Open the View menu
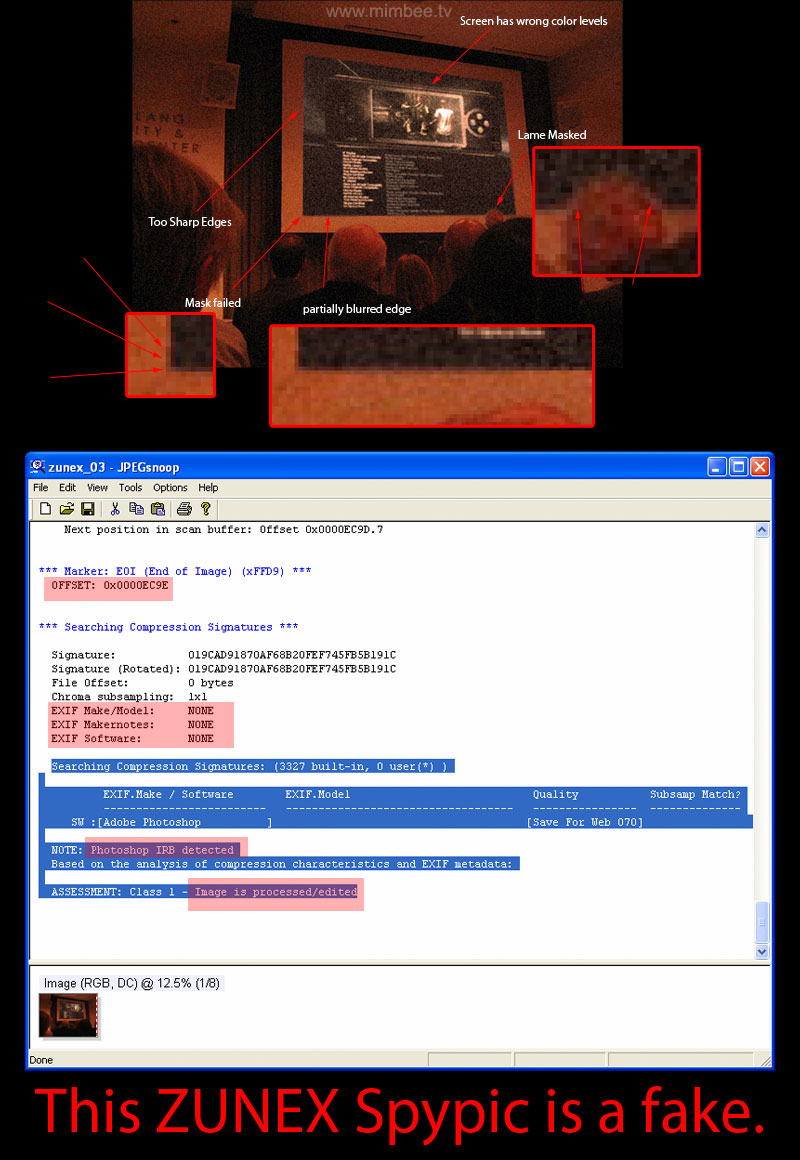 [97, 488]
